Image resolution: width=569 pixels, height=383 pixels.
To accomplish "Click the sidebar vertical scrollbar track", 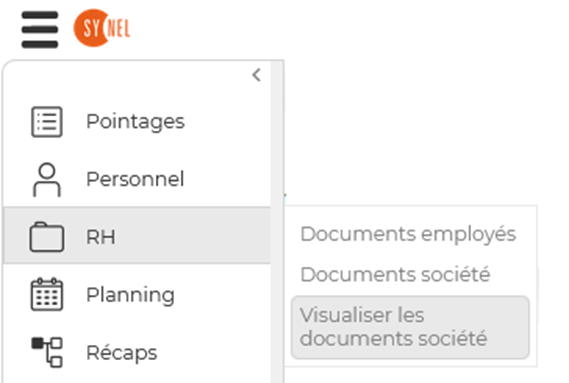I will click(277, 221).
